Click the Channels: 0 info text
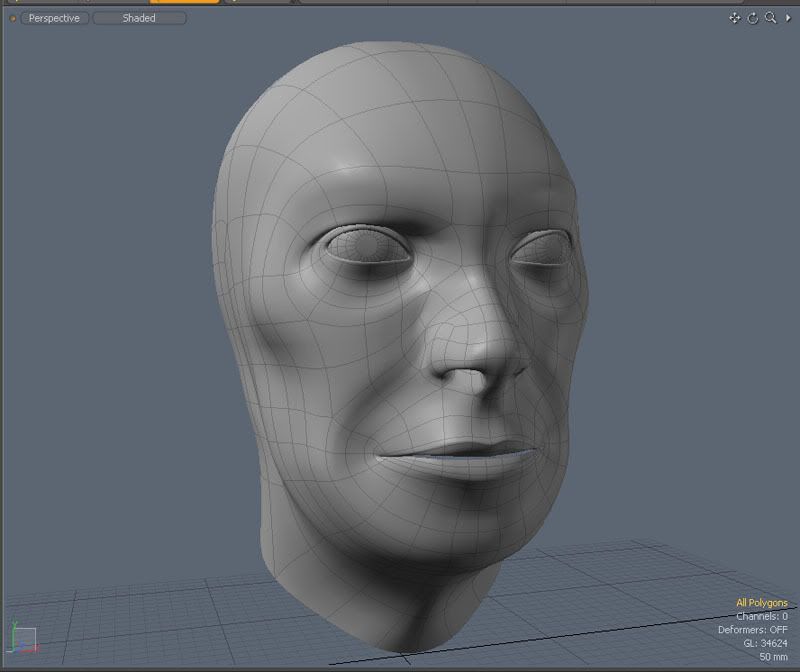Image resolution: width=800 pixels, height=672 pixels. [x=761, y=617]
